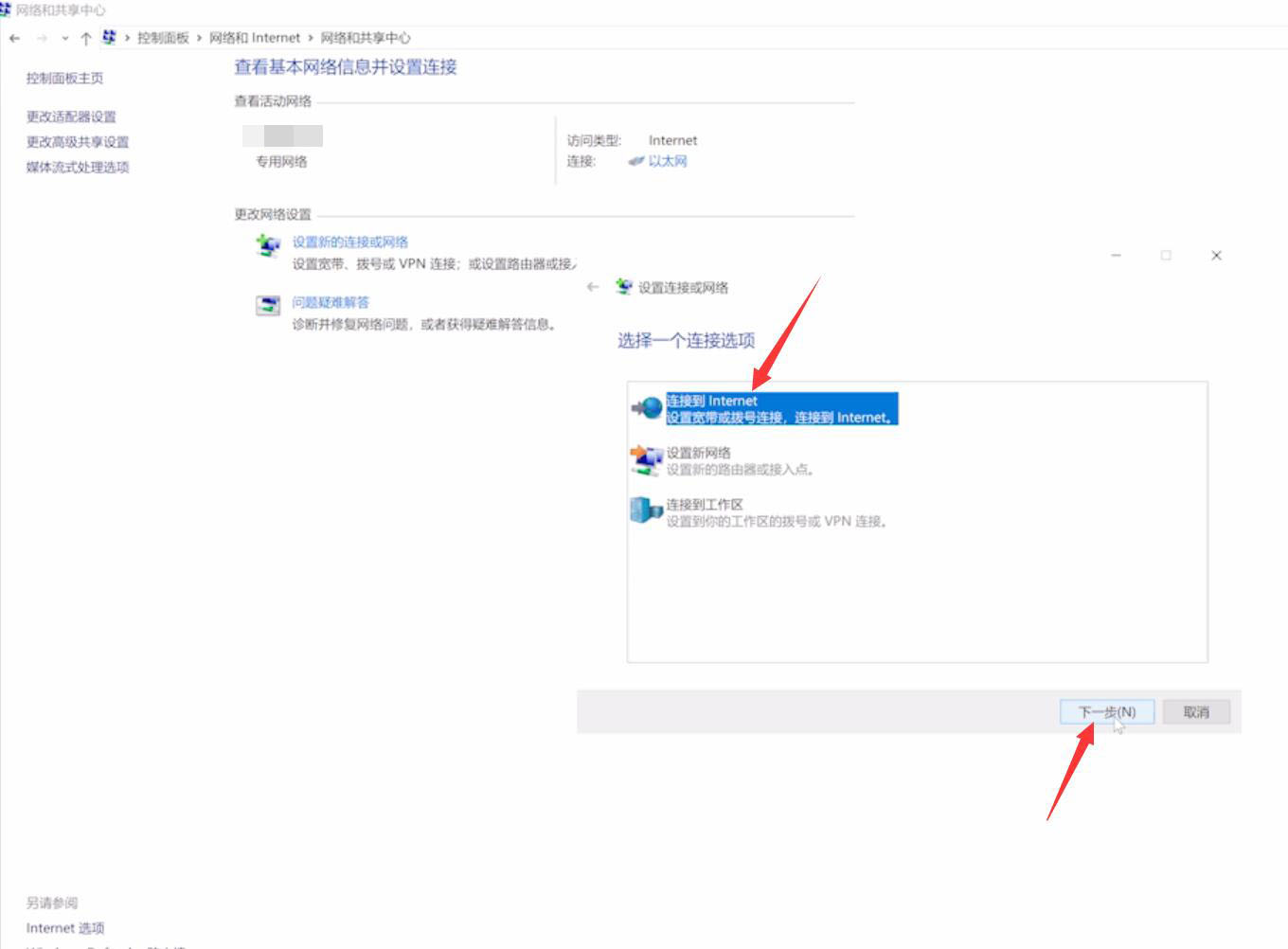Click the 查看基本网络信息并设置连接 heading

(346, 67)
